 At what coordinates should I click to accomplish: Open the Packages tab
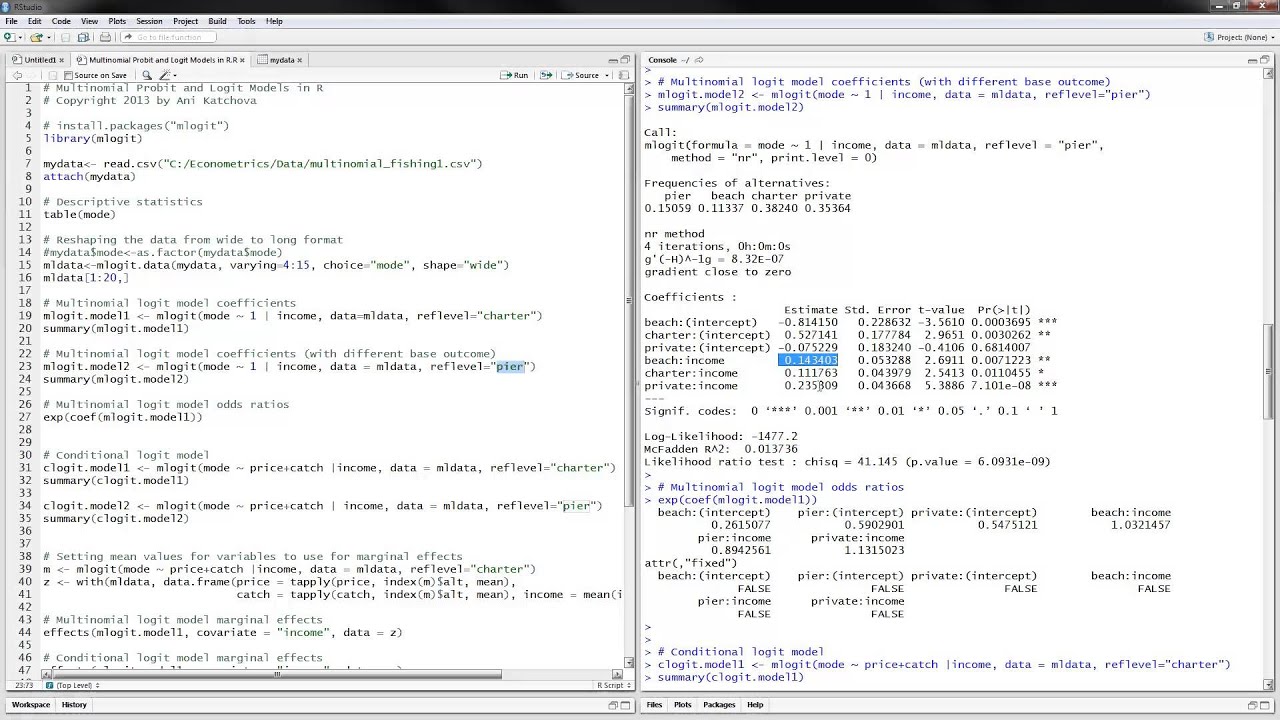point(719,704)
